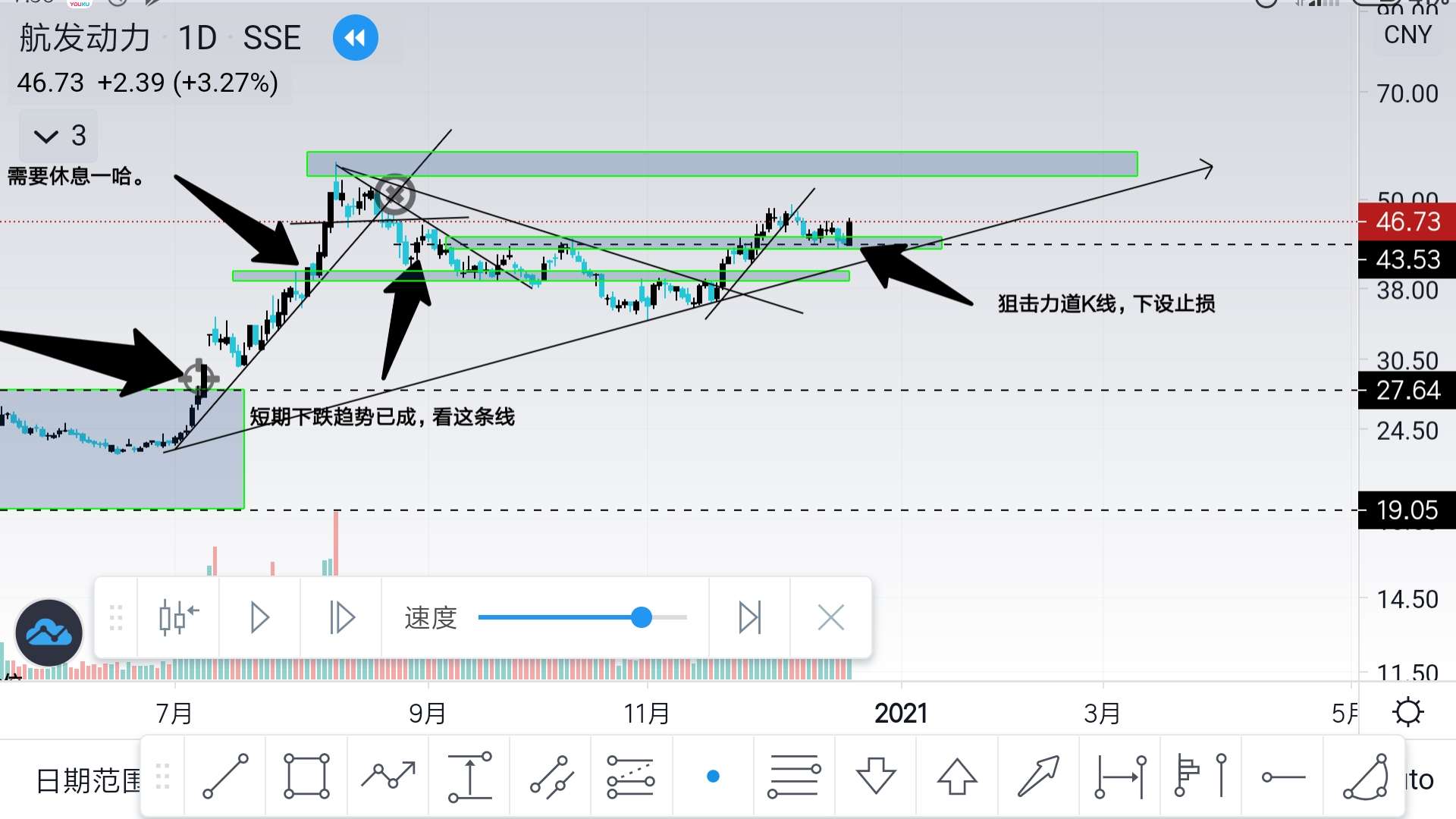Close the bar replay toolbar
This screenshot has height=819, width=1456.
(831, 618)
